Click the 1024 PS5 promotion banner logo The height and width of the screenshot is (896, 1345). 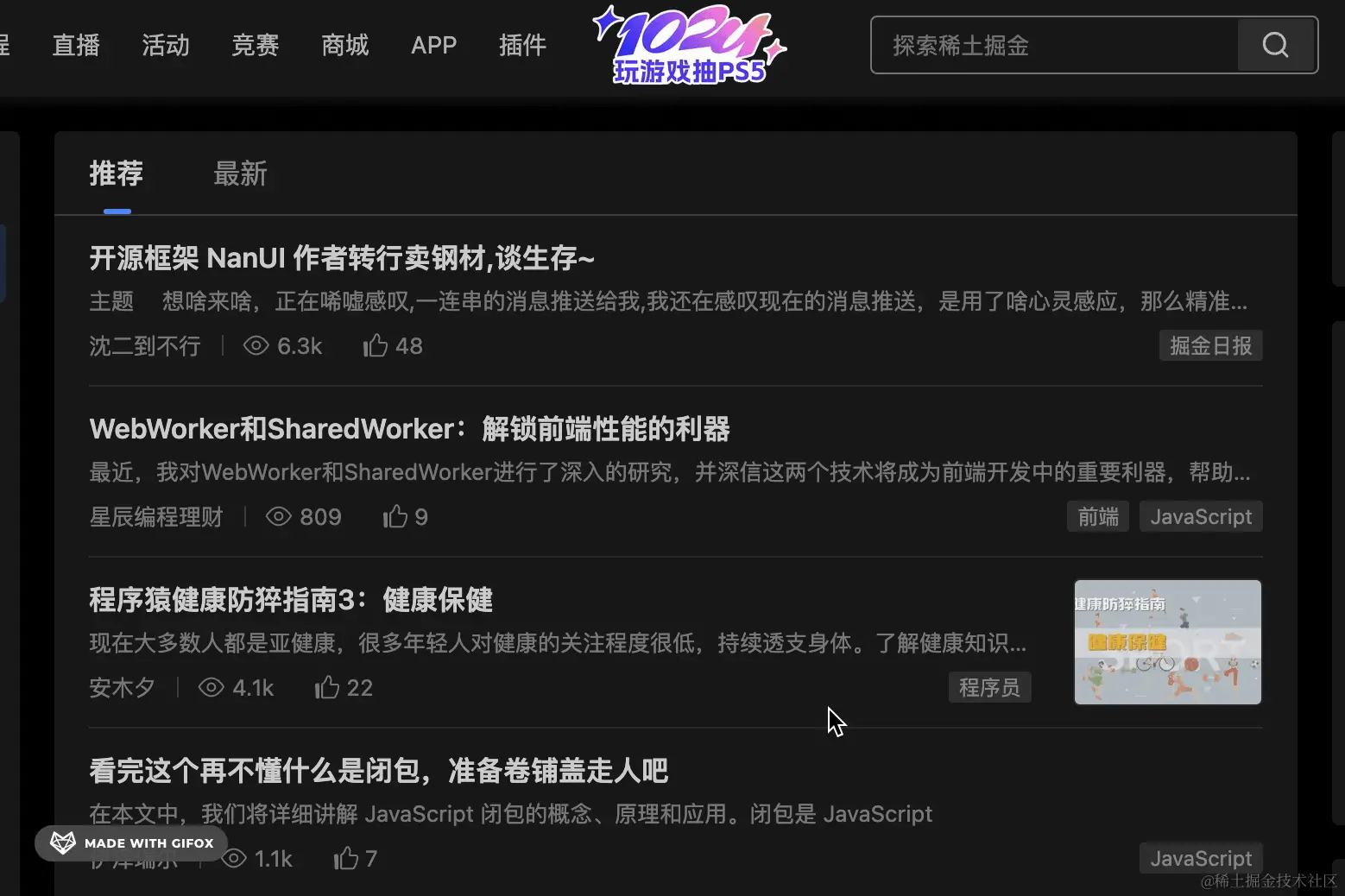pos(690,46)
